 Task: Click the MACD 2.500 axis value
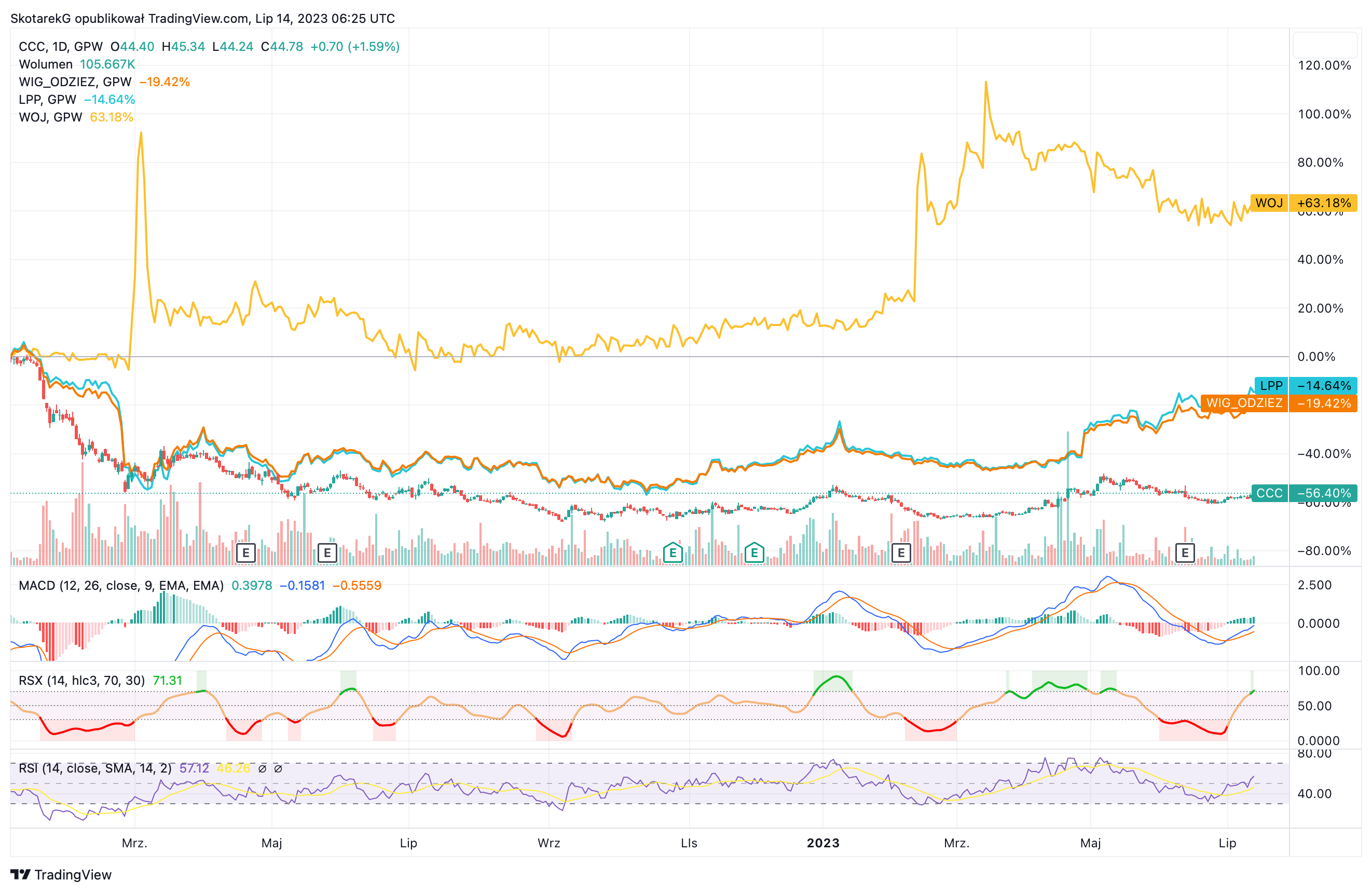[x=1314, y=585]
